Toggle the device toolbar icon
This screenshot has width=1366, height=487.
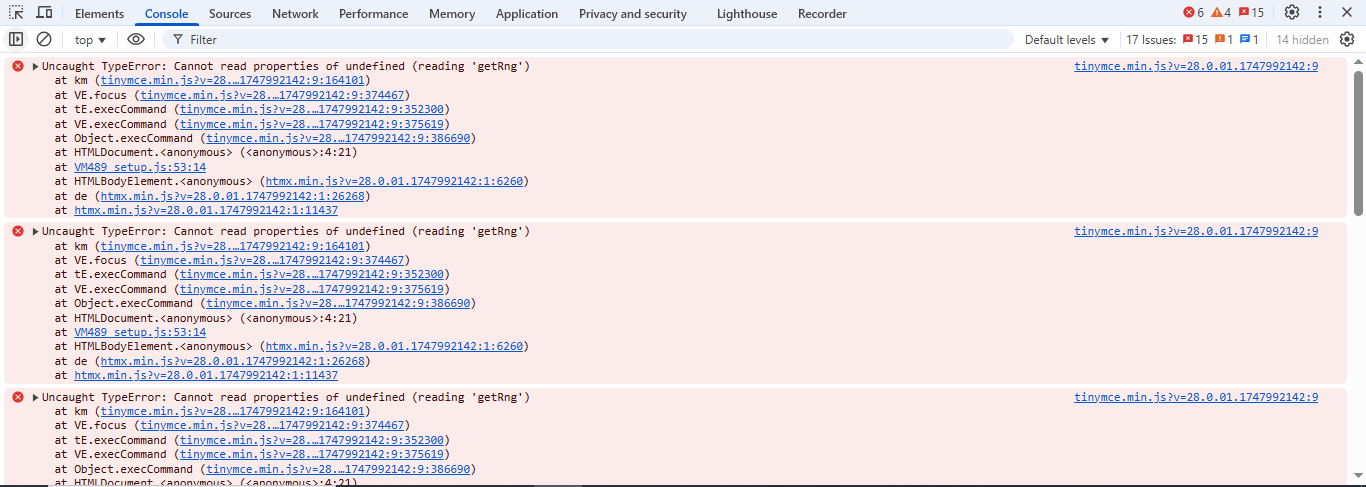pyautogui.click(x=45, y=13)
